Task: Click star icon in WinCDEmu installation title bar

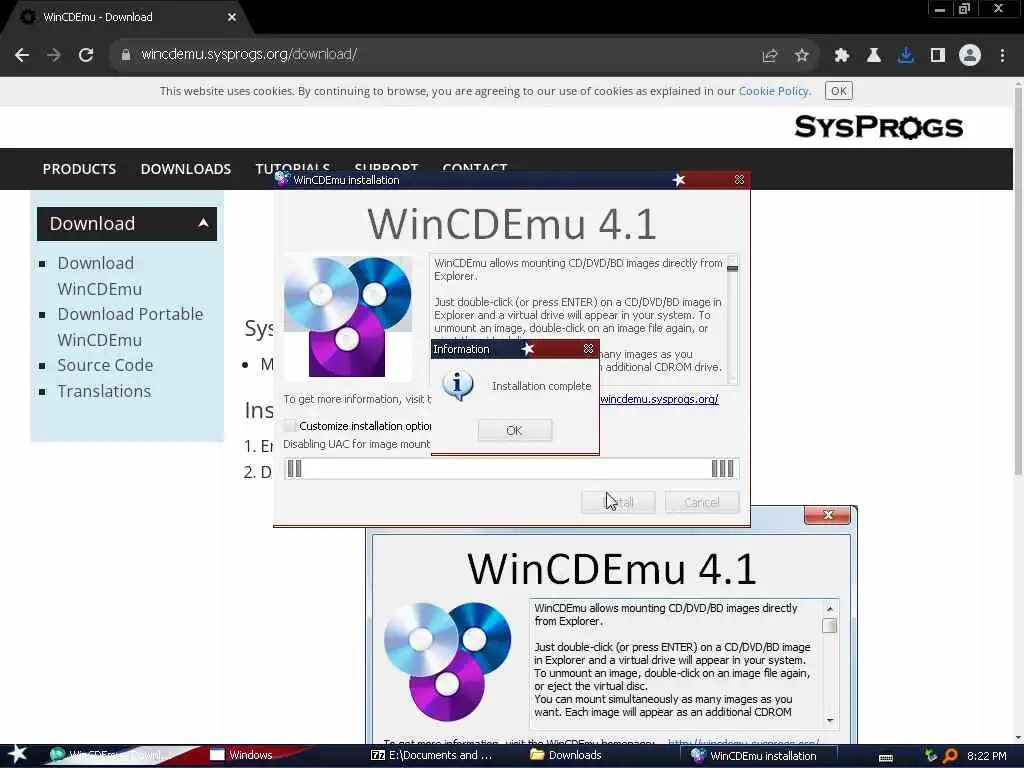Action: pyautogui.click(x=679, y=180)
